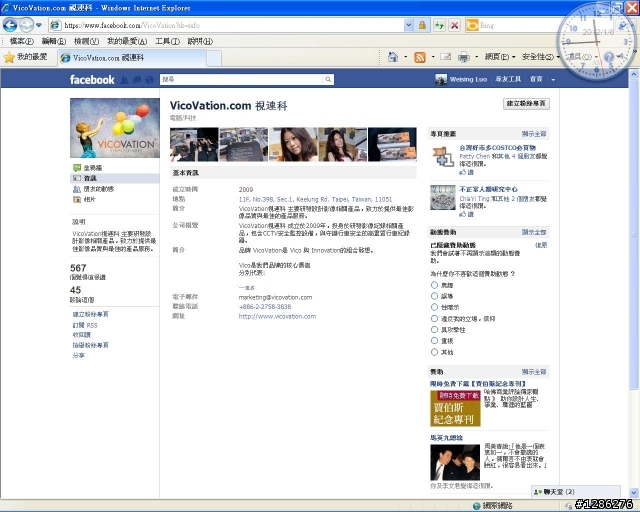Select the 性暗示 radio button

click(x=434, y=307)
